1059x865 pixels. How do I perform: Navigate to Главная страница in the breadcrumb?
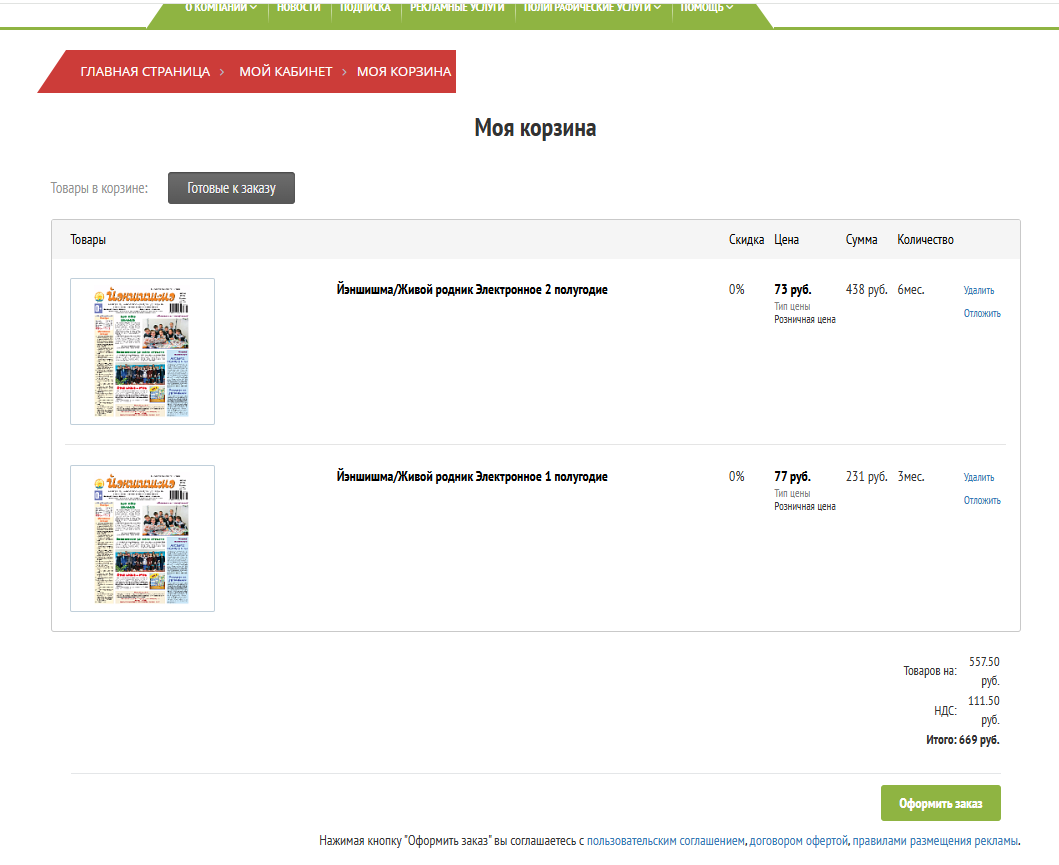(x=145, y=72)
